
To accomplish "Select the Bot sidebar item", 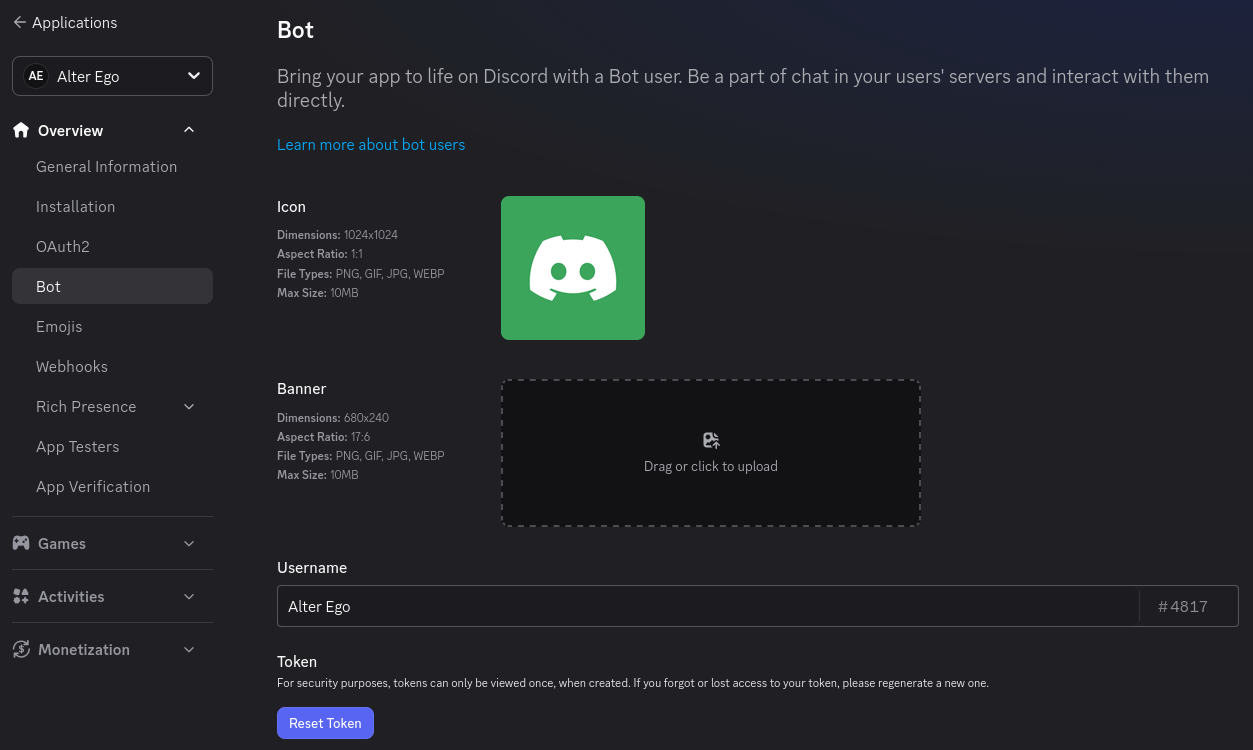I will 112,286.
